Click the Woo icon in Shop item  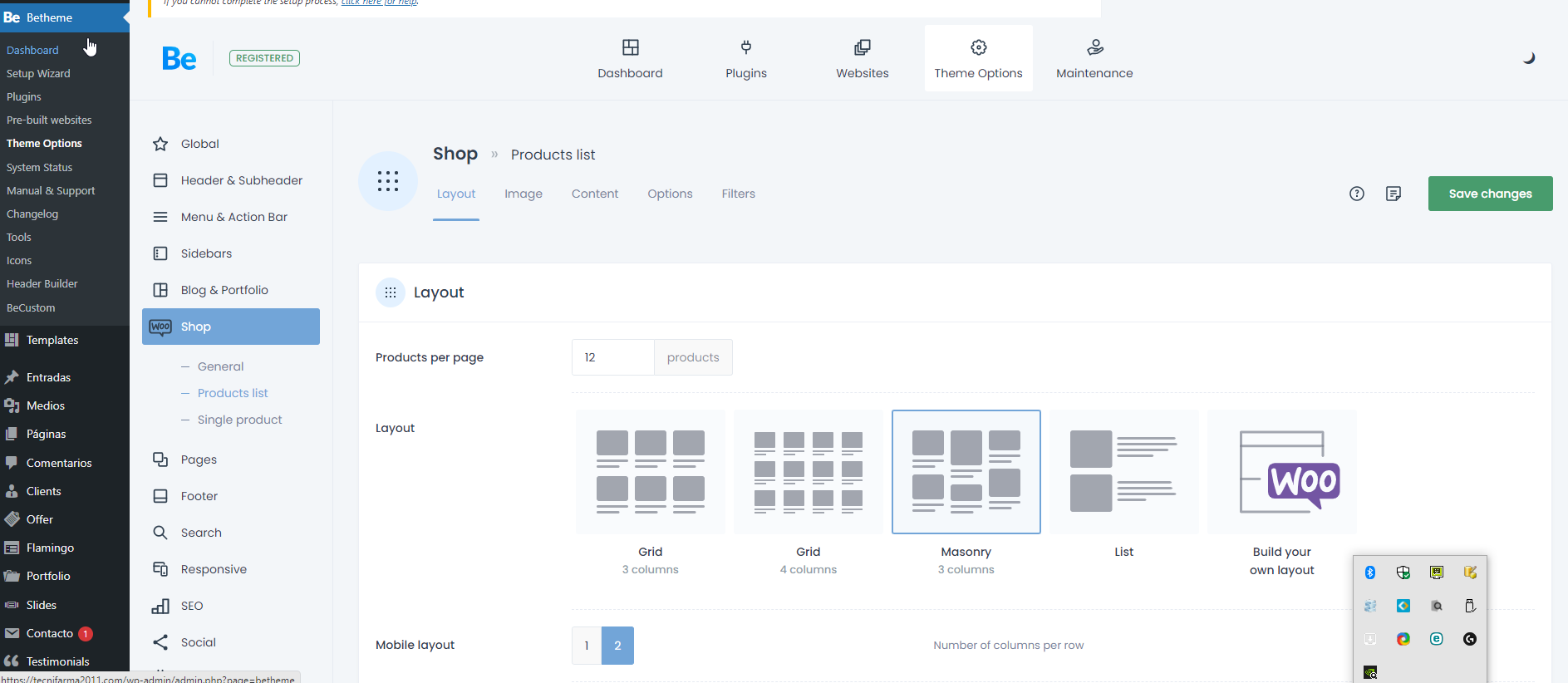tap(160, 327)
